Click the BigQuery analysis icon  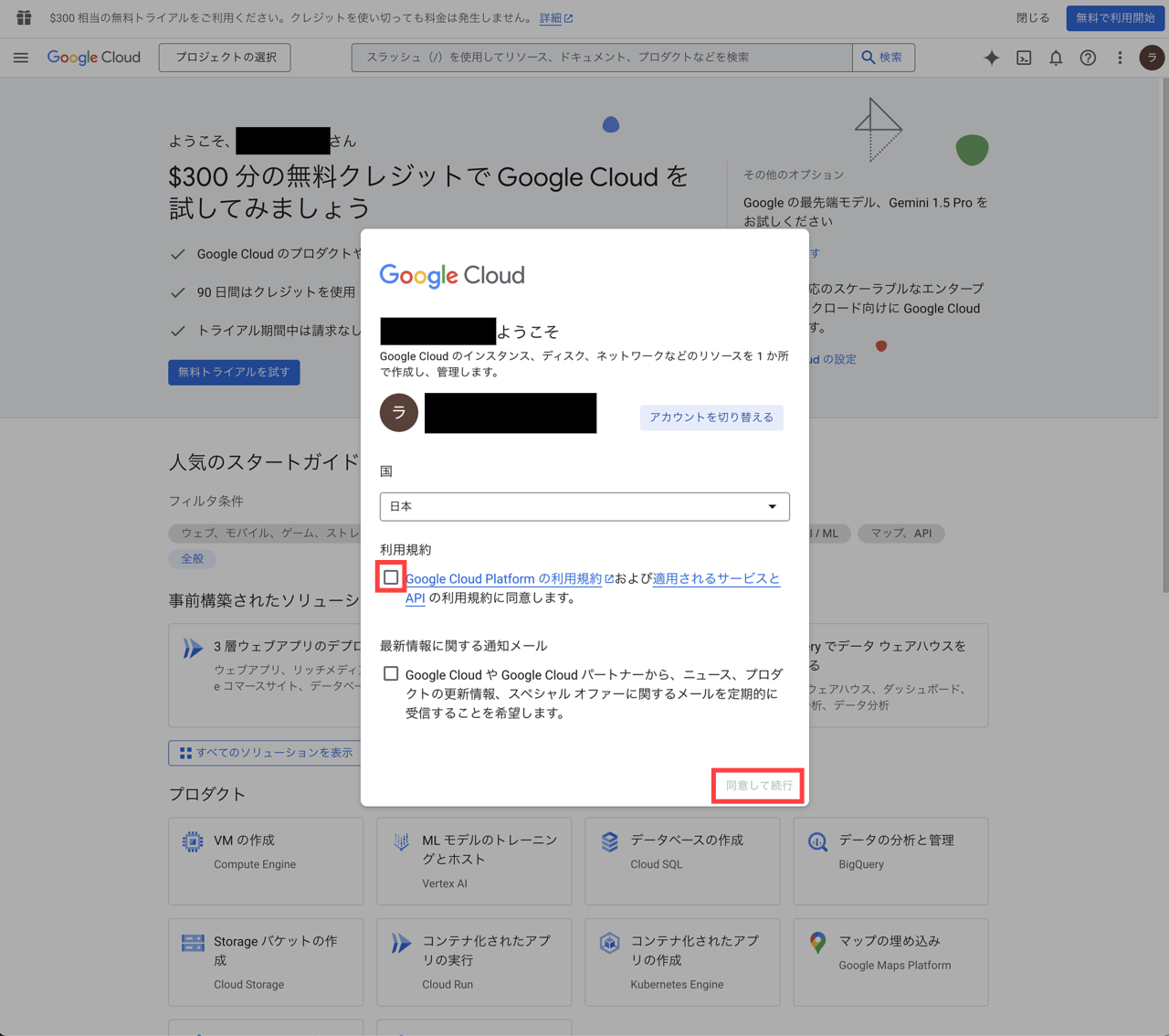click(817, 841)
